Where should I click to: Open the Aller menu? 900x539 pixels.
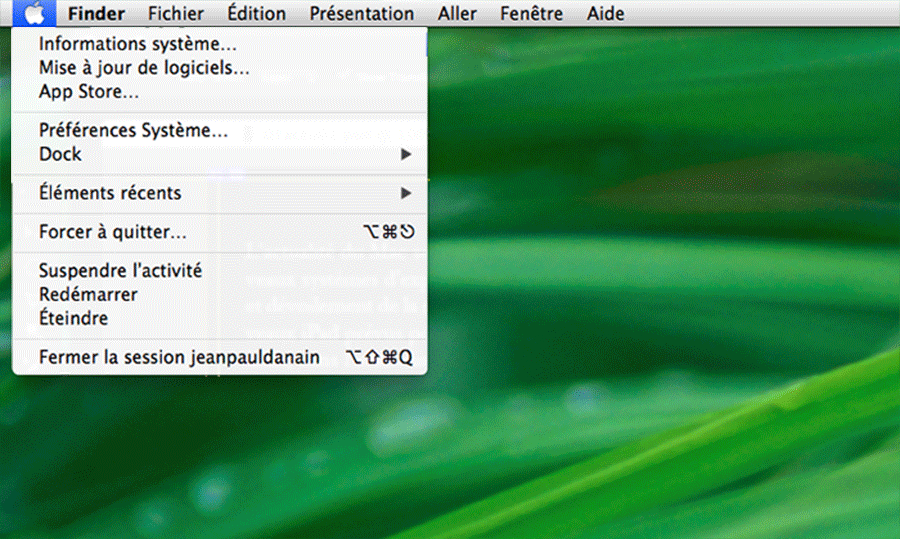click(457, 14)
